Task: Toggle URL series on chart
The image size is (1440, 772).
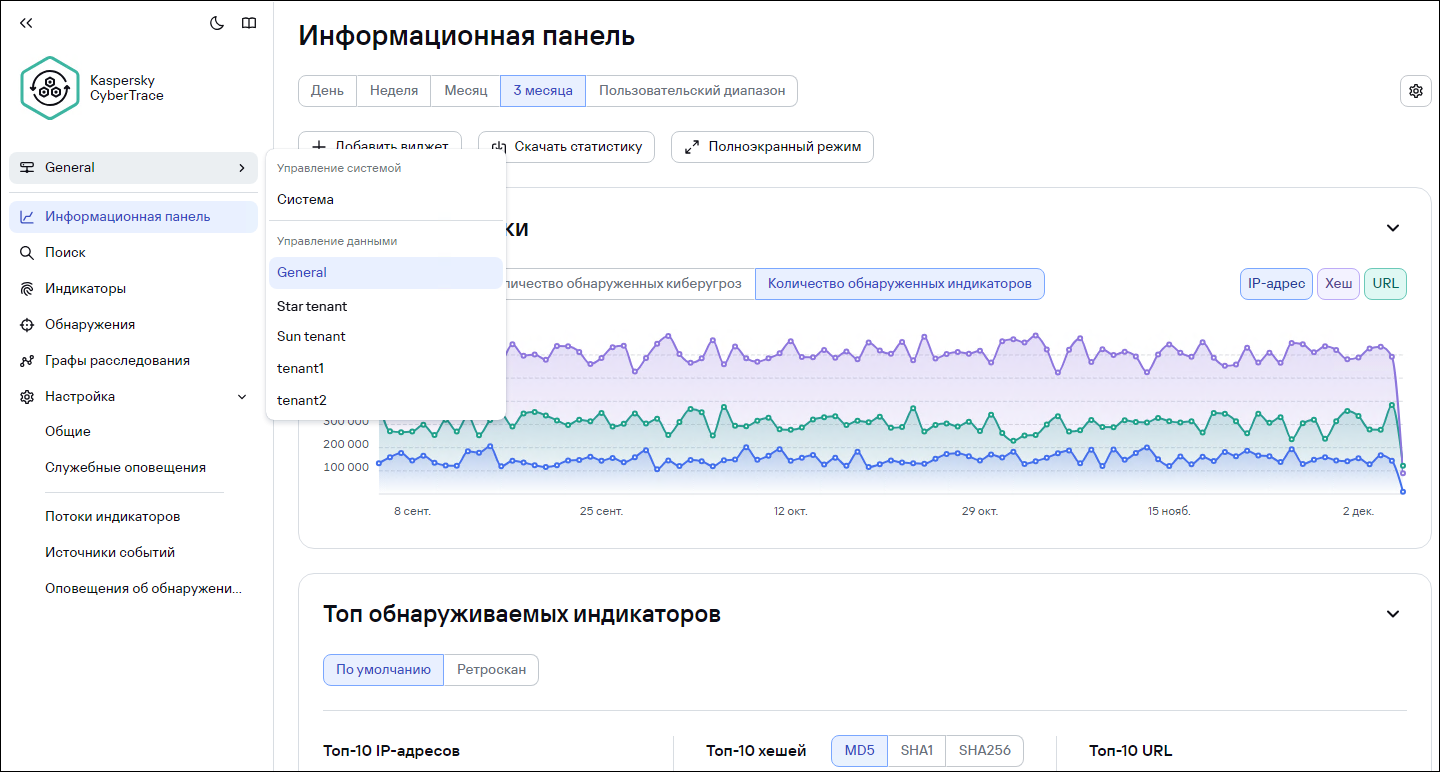Action: pos(1385,284)
